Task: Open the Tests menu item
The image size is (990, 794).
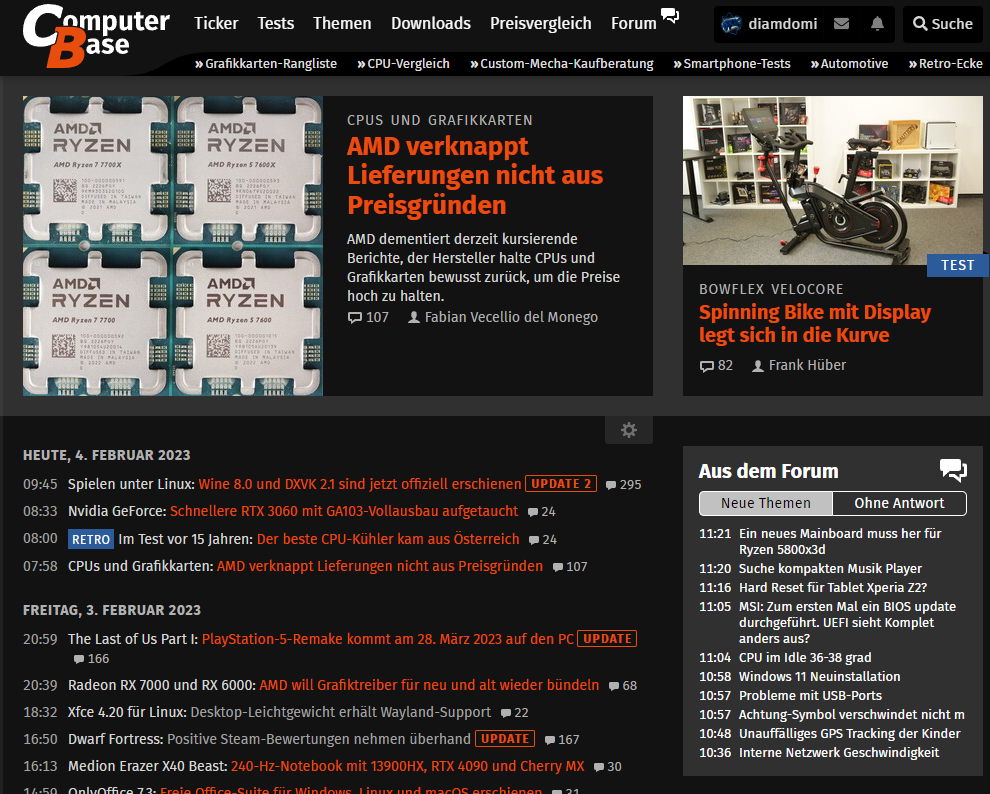Action: click(x=275, y=23)
